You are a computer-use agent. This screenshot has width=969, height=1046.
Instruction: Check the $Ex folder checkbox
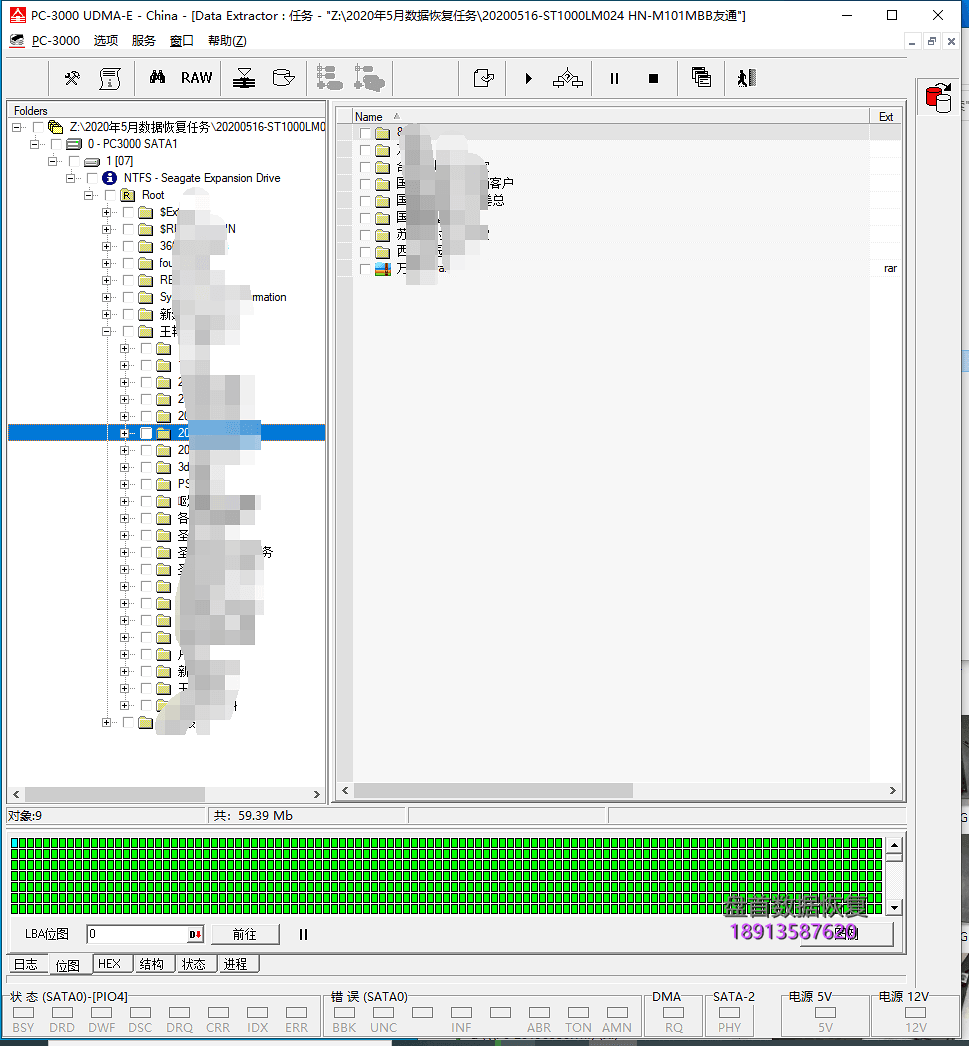[128, 212]
